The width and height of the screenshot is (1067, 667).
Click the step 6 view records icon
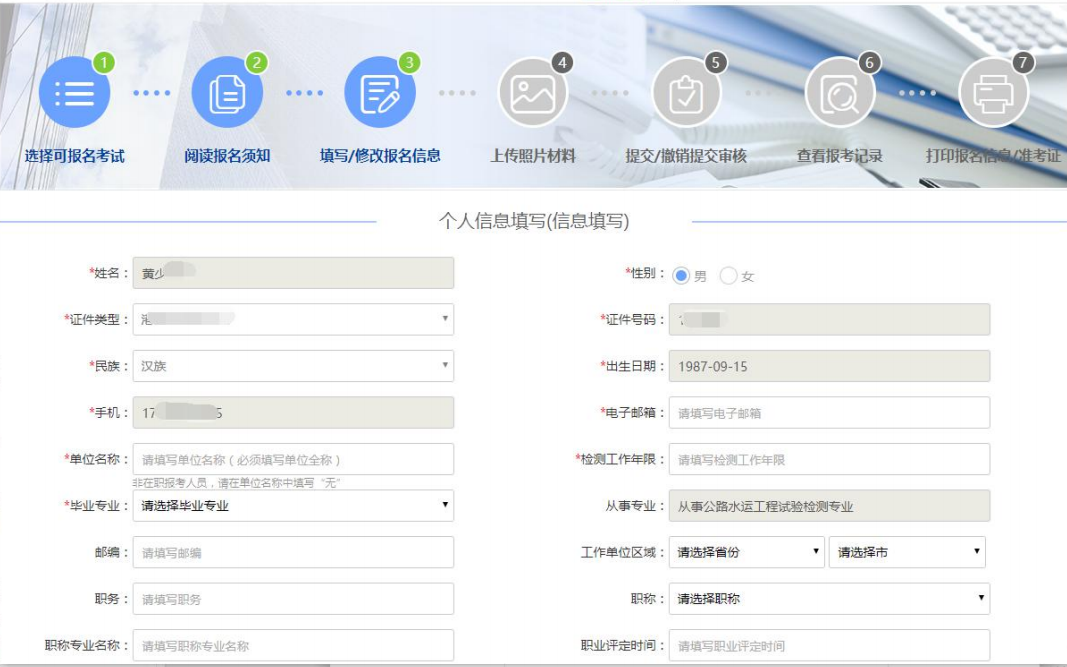click(839, 93)
